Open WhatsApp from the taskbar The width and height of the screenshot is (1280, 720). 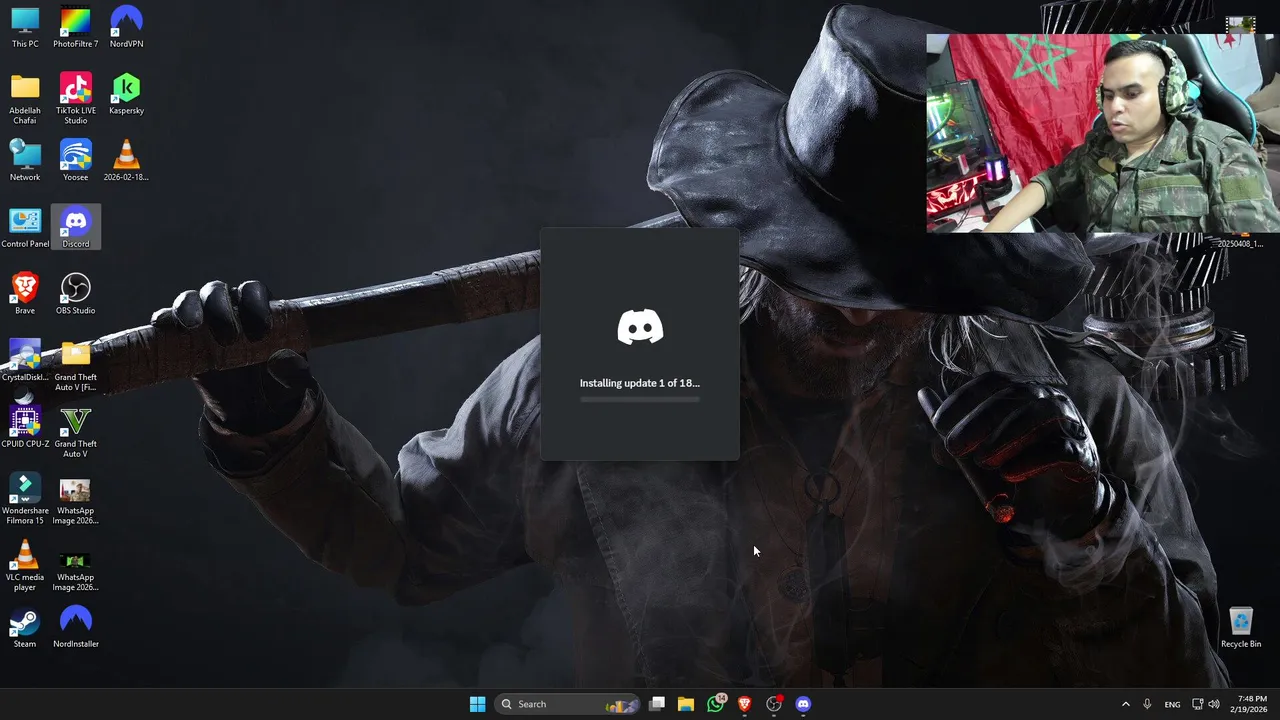point(715,704)
